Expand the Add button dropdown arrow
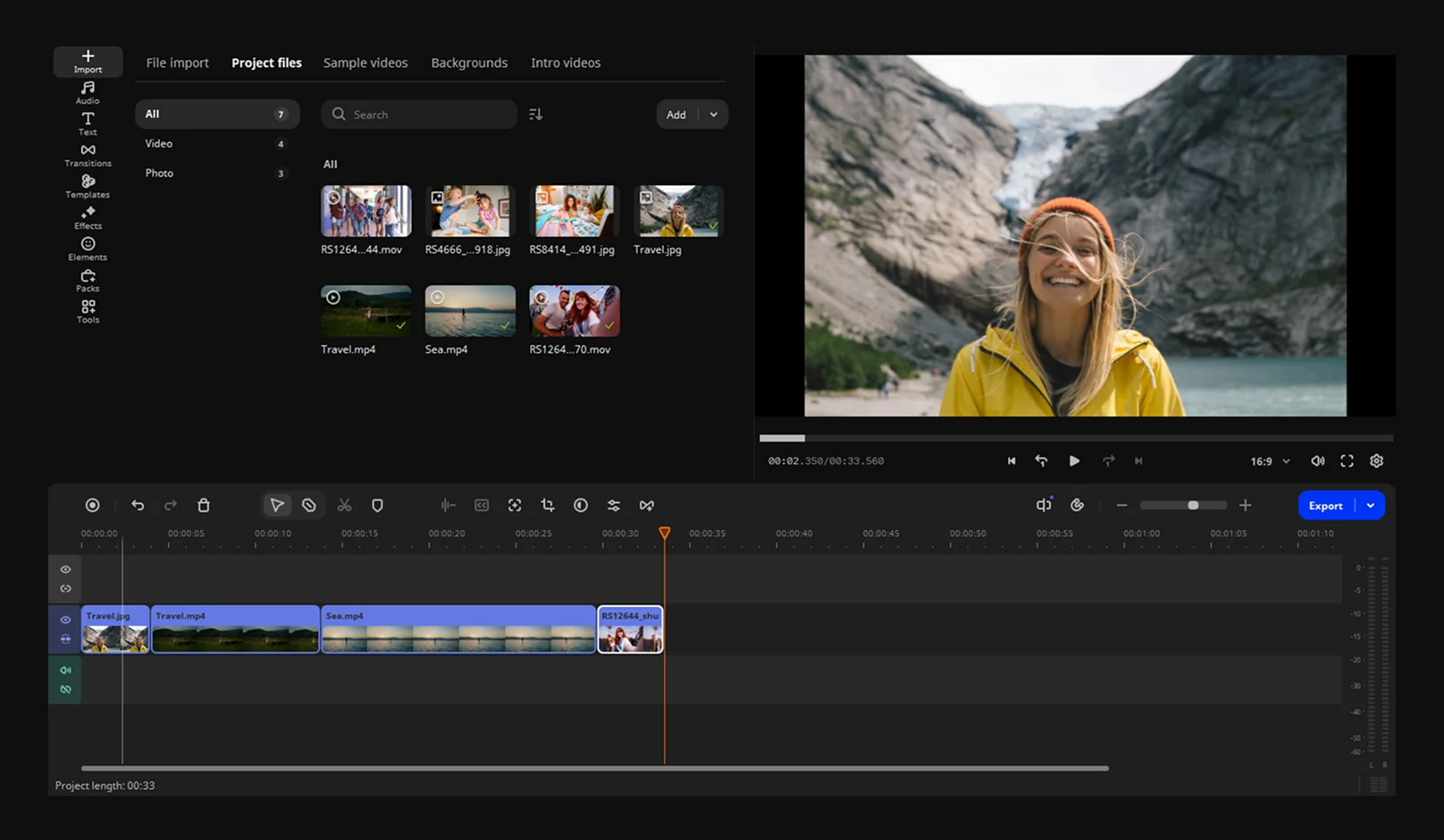Screen dimensions: 1444x840 pyautogui.click(x=713, y=114)
